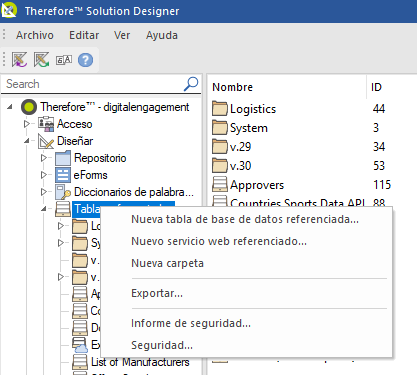Expand the Acceso tree node

point(27,124)
